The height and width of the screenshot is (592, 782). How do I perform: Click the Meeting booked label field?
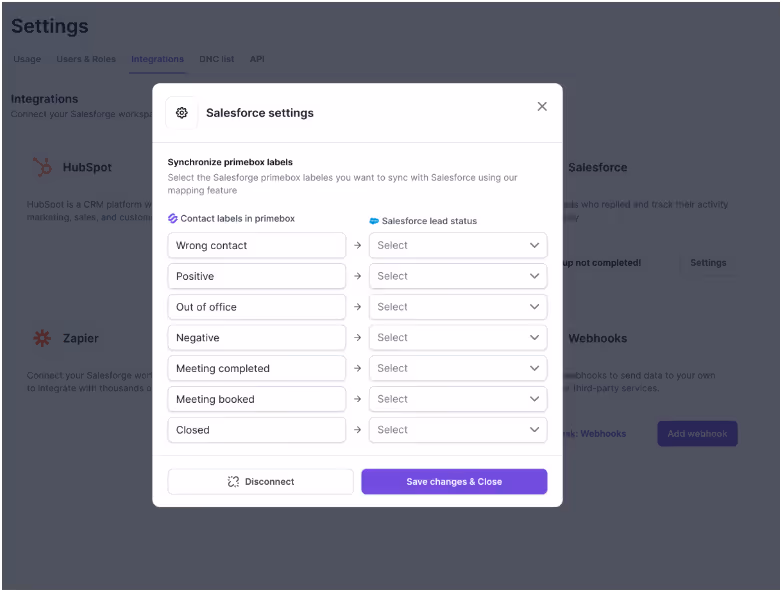[257, 399]
